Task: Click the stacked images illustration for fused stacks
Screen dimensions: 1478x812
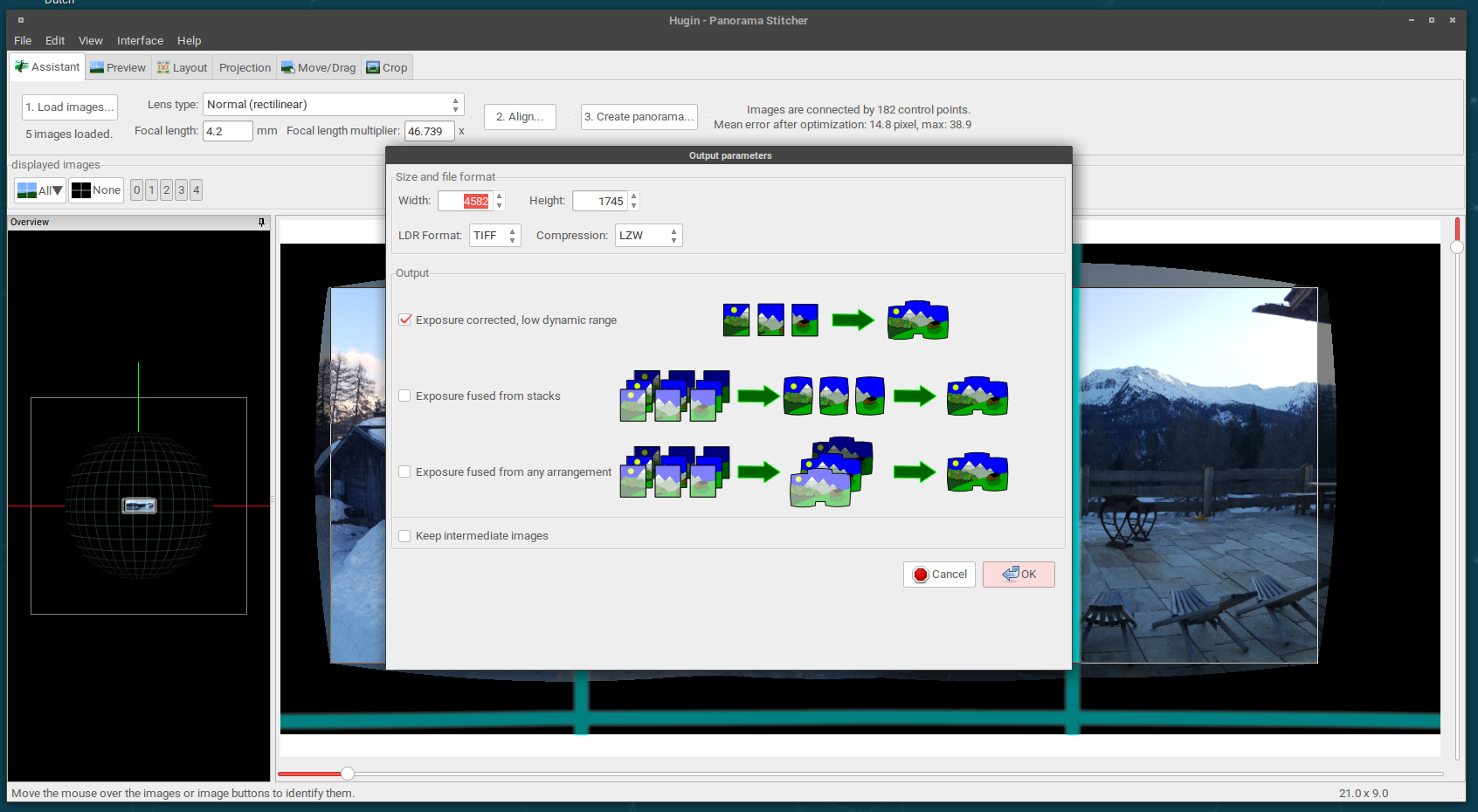Action: pyautogui.click(x=674, y=396)
